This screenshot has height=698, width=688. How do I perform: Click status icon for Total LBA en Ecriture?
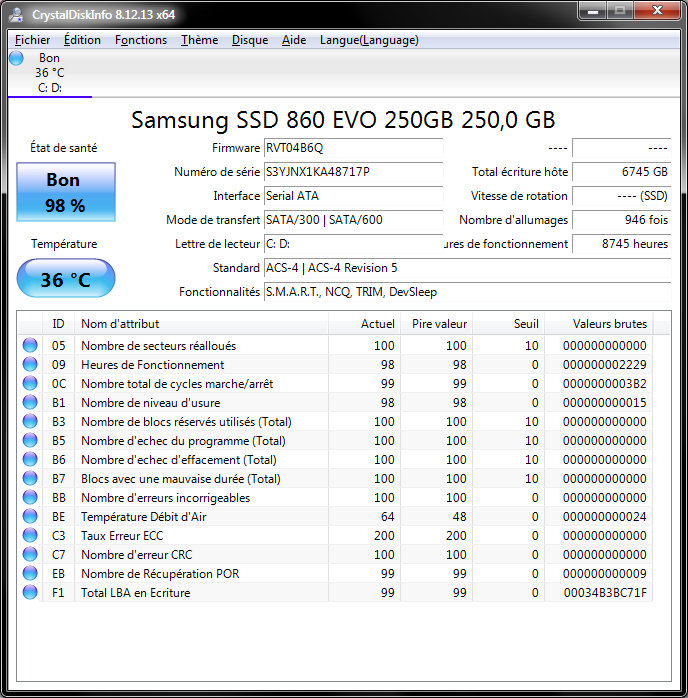pyautogui.click(x=30, y=593)
